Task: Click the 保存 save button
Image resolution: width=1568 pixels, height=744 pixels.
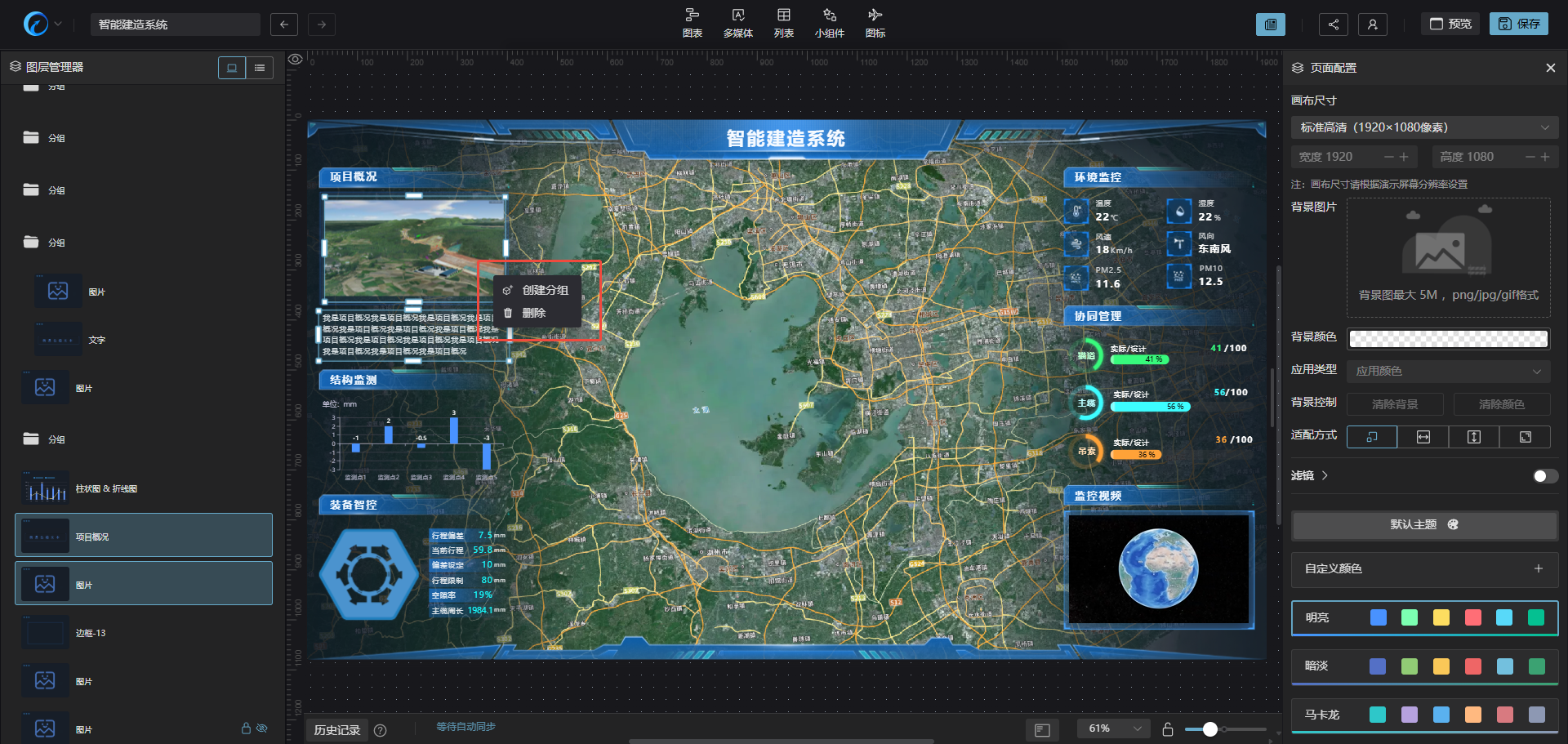Action: coord(1518,24)
